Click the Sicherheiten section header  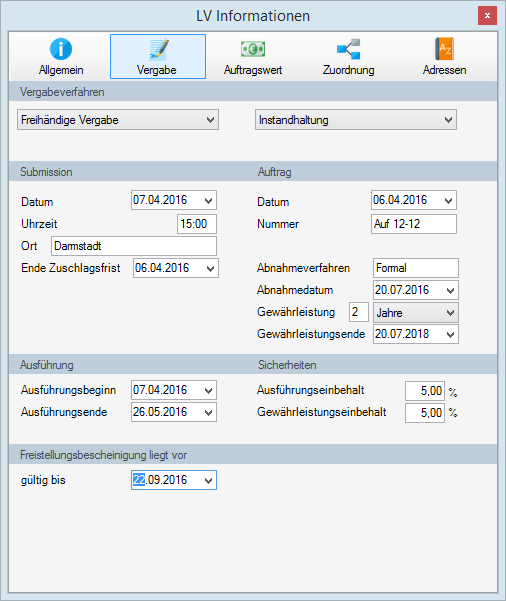287,365
